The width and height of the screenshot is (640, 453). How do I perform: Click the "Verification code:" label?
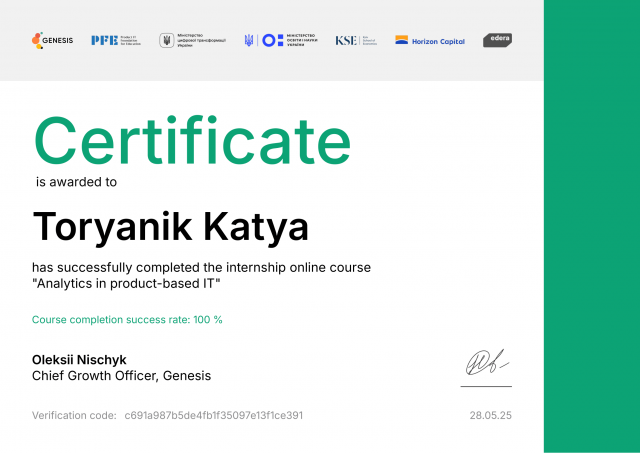[73, 415]
